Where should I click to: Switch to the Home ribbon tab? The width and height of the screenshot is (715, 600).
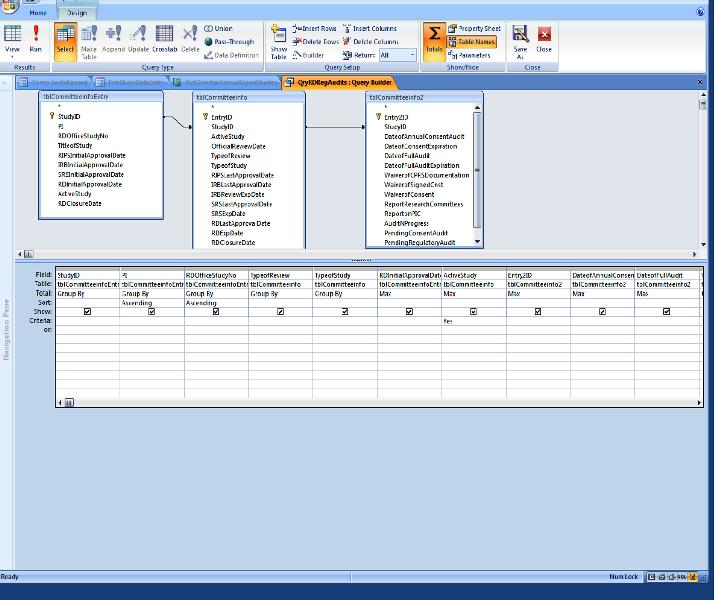[x=38, y=13]
